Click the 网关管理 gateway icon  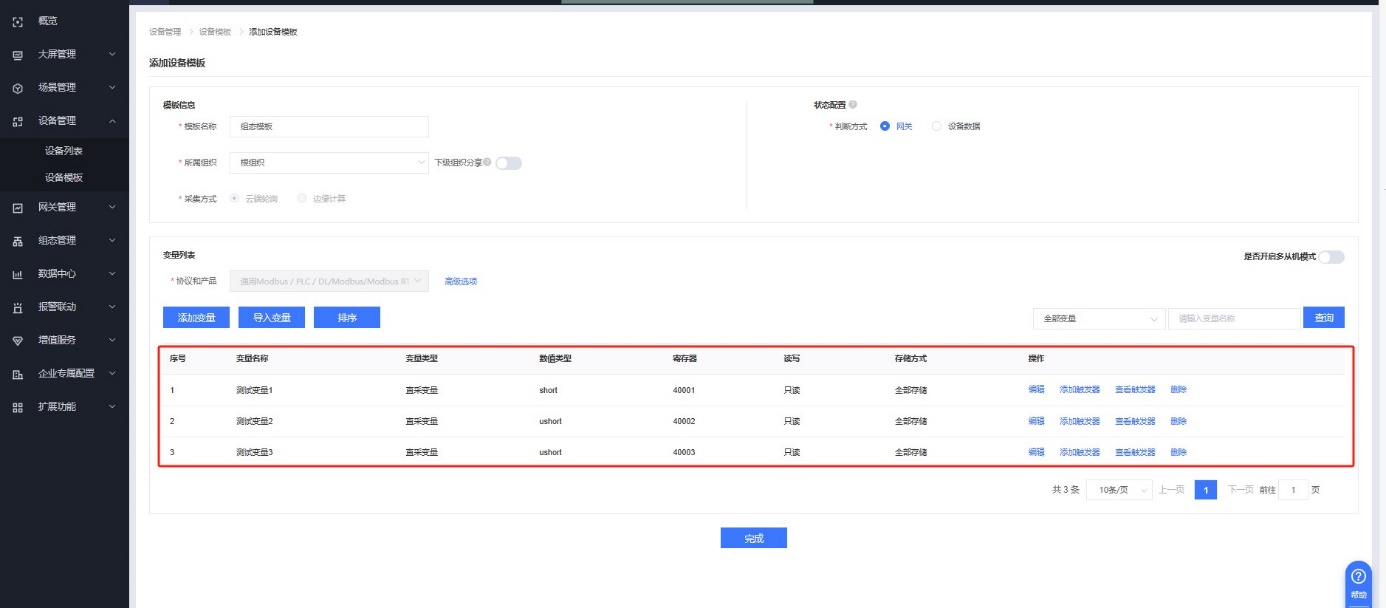pyautogui.click(x=17, y=208)
